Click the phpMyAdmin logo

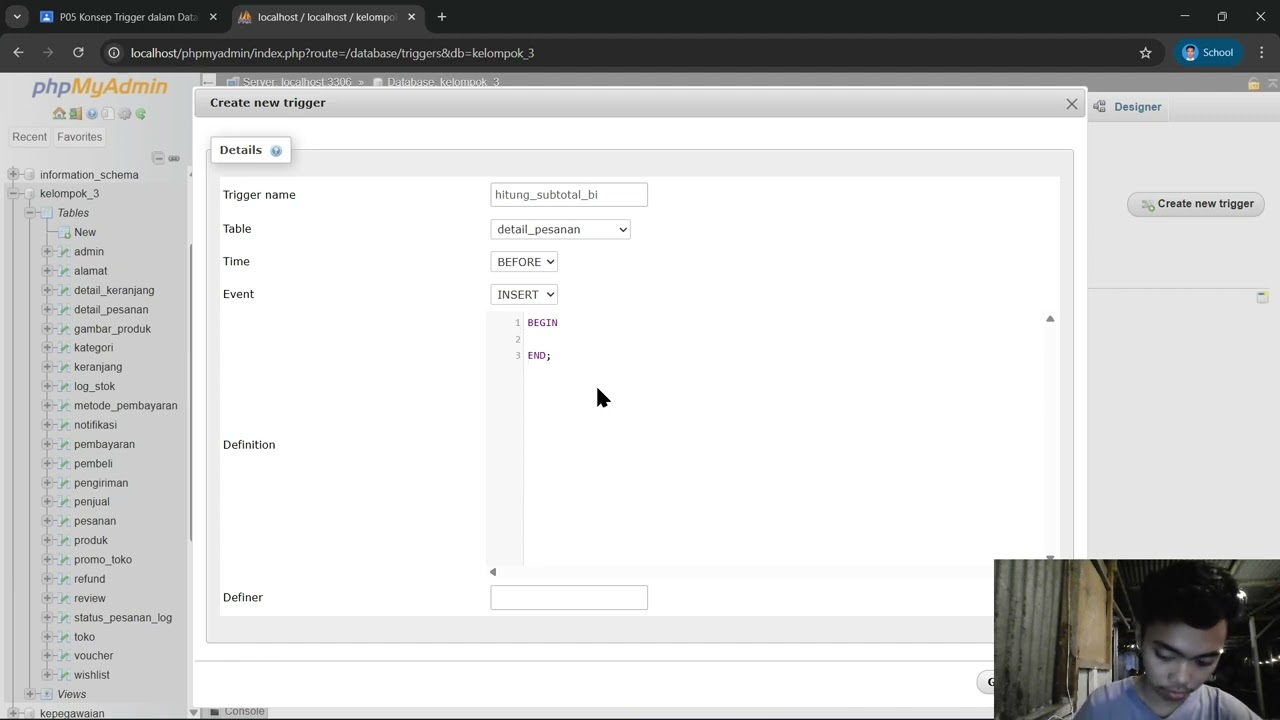pyautogui.click(x=99, y=88)
